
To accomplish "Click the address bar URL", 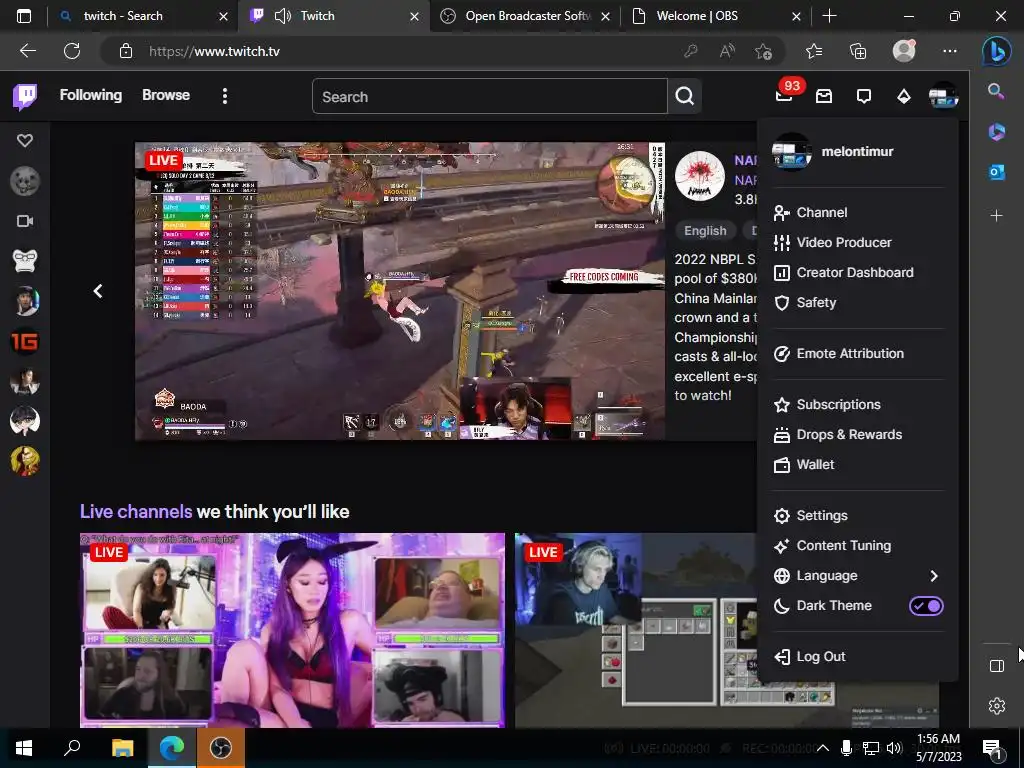I will pos(214,51).
